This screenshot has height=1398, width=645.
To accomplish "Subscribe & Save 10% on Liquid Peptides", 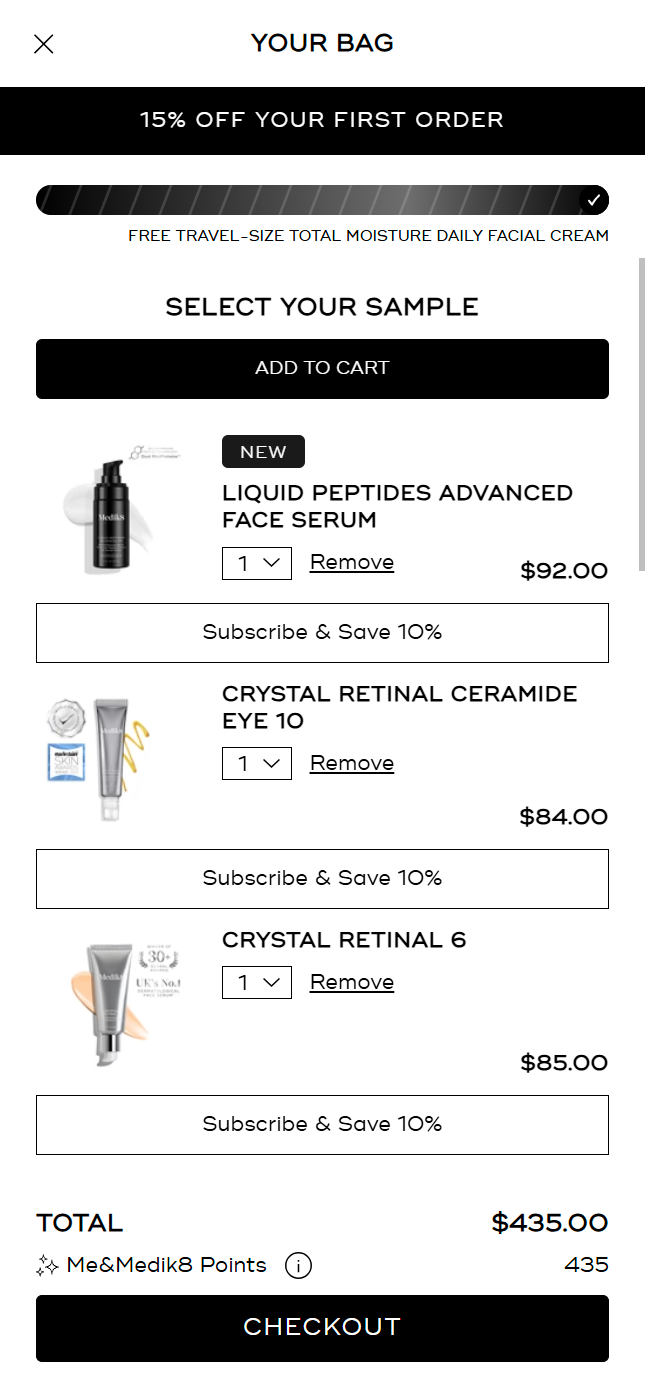I will click(322, 633).
